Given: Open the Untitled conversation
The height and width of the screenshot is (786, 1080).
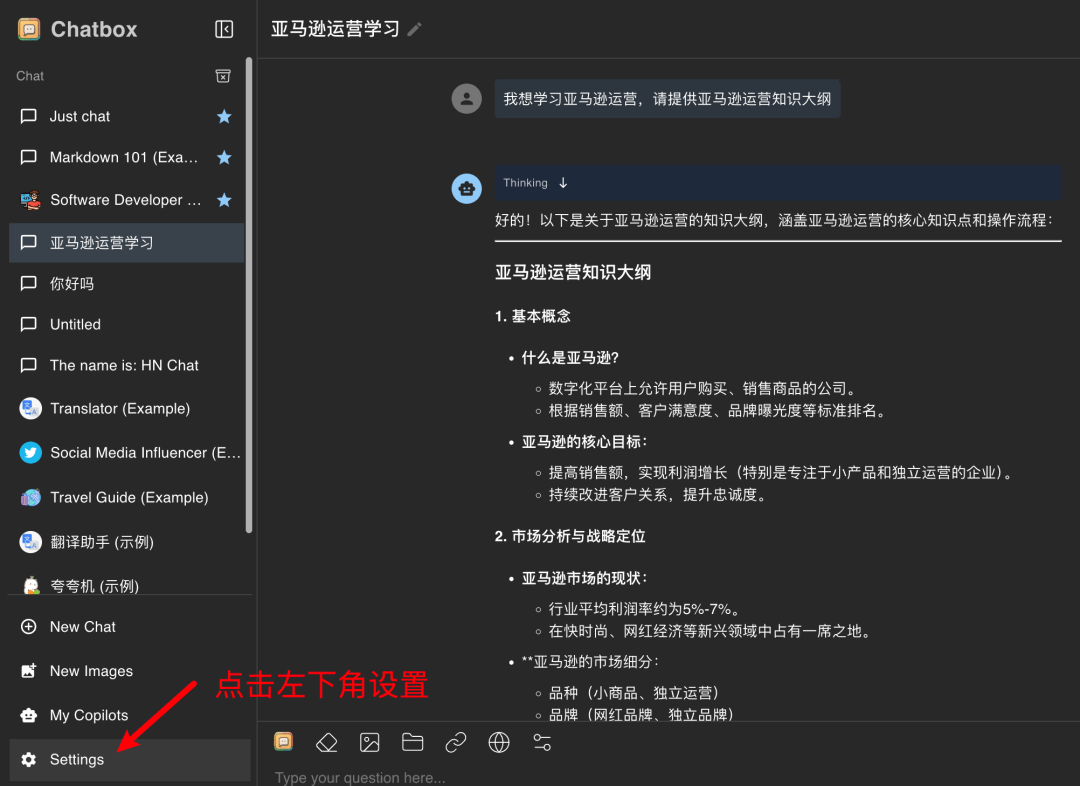Looking at the screenshot, I should [x=127, y=324].
